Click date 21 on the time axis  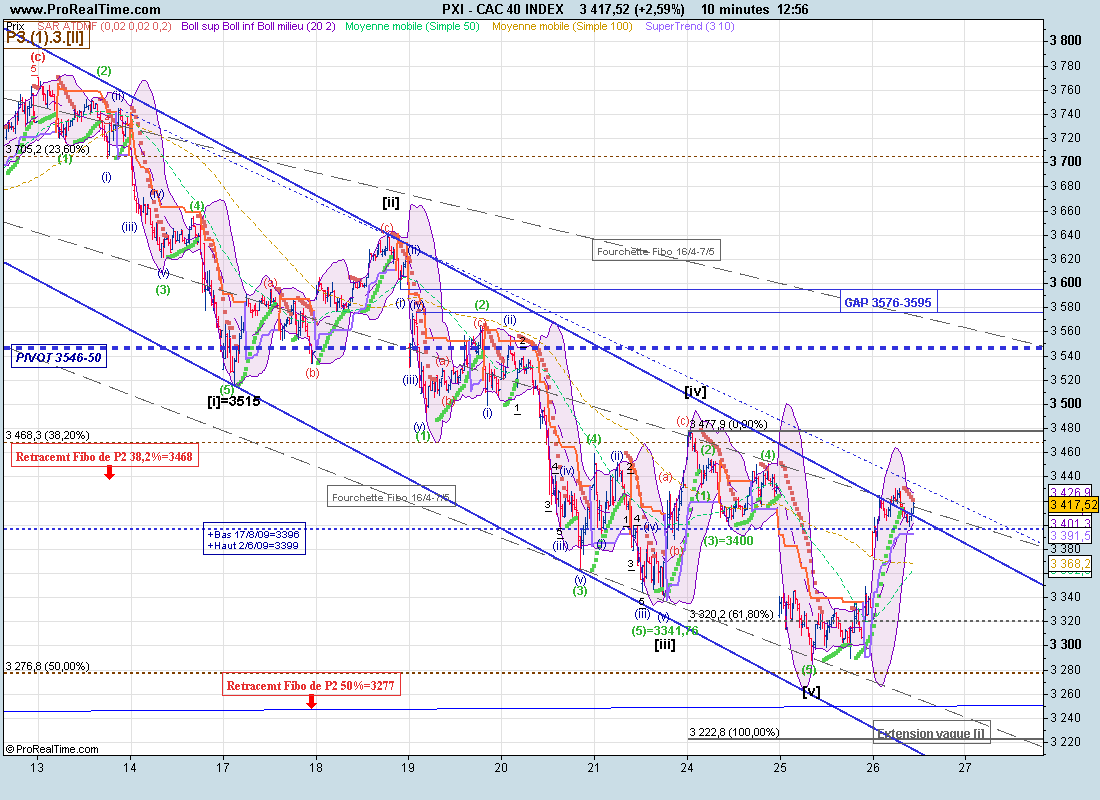tap(594, 767)
